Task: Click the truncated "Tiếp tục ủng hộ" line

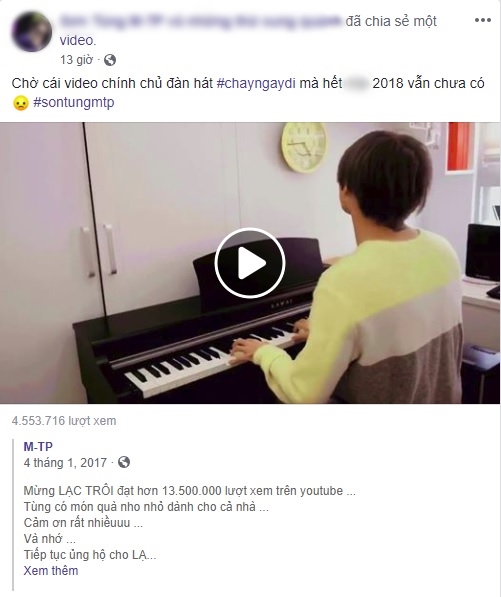Action: 90,555
